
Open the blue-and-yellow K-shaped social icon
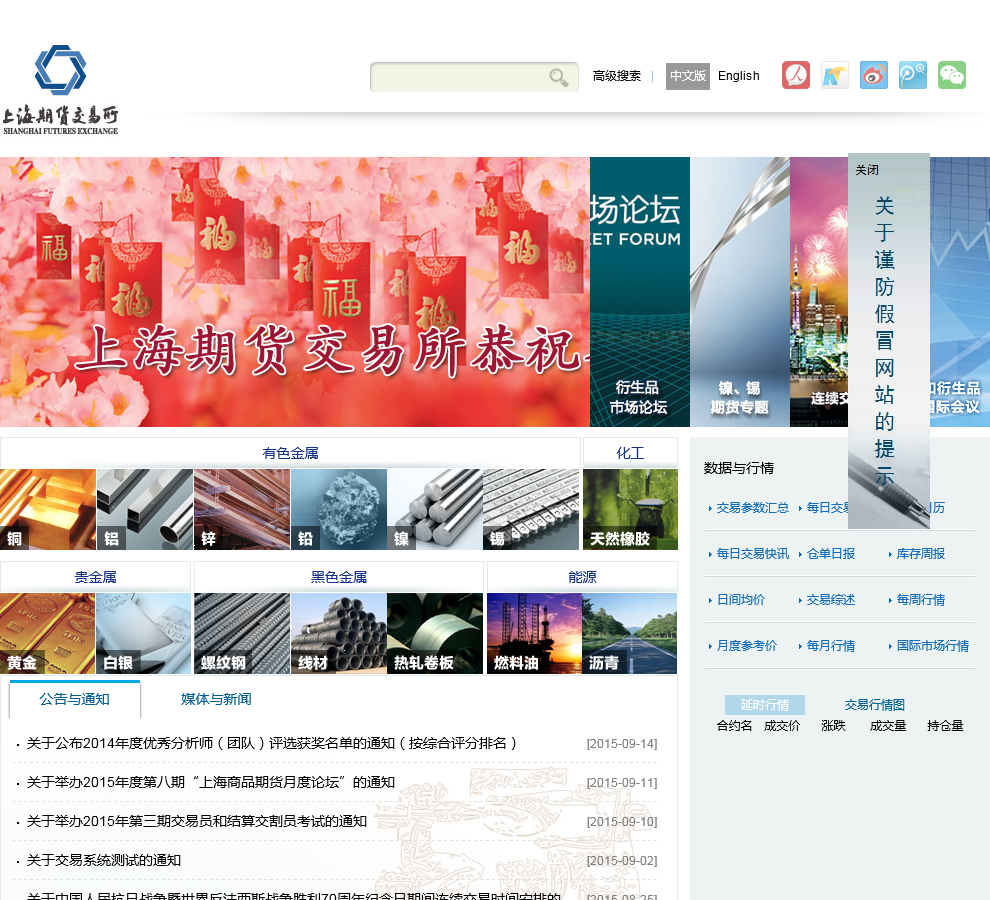point(835,75)
